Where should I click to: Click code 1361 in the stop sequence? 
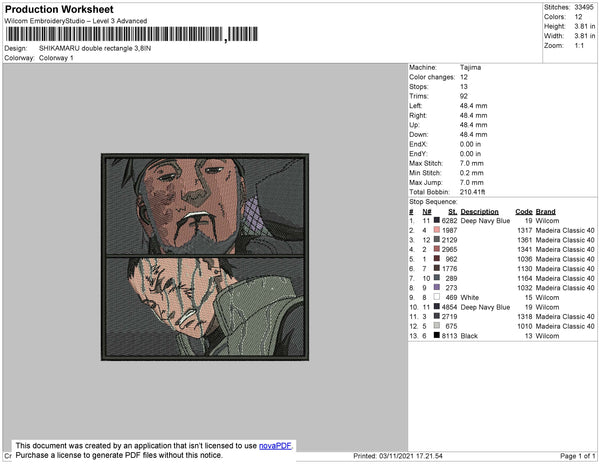point(525,240)
